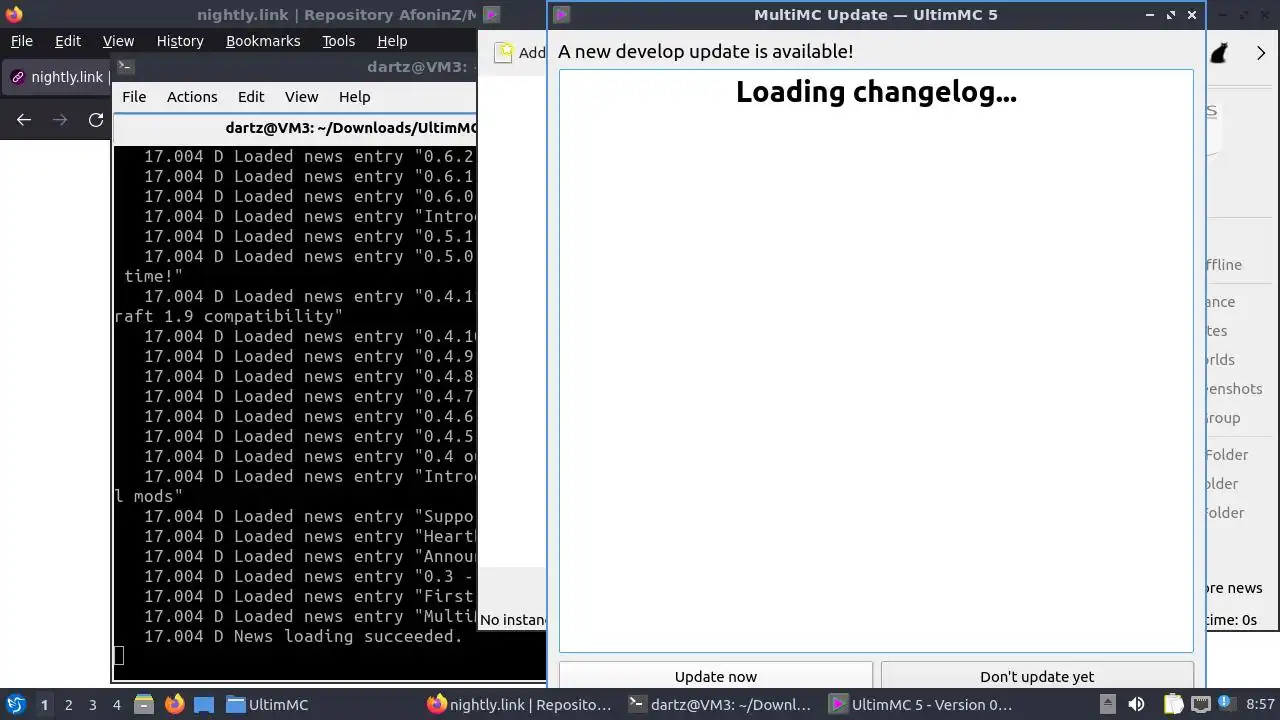This screenshot has width=1280, height=720.
Task: Click Add Instance icon in UltimMC toolbar
Action: coord(505,53)
